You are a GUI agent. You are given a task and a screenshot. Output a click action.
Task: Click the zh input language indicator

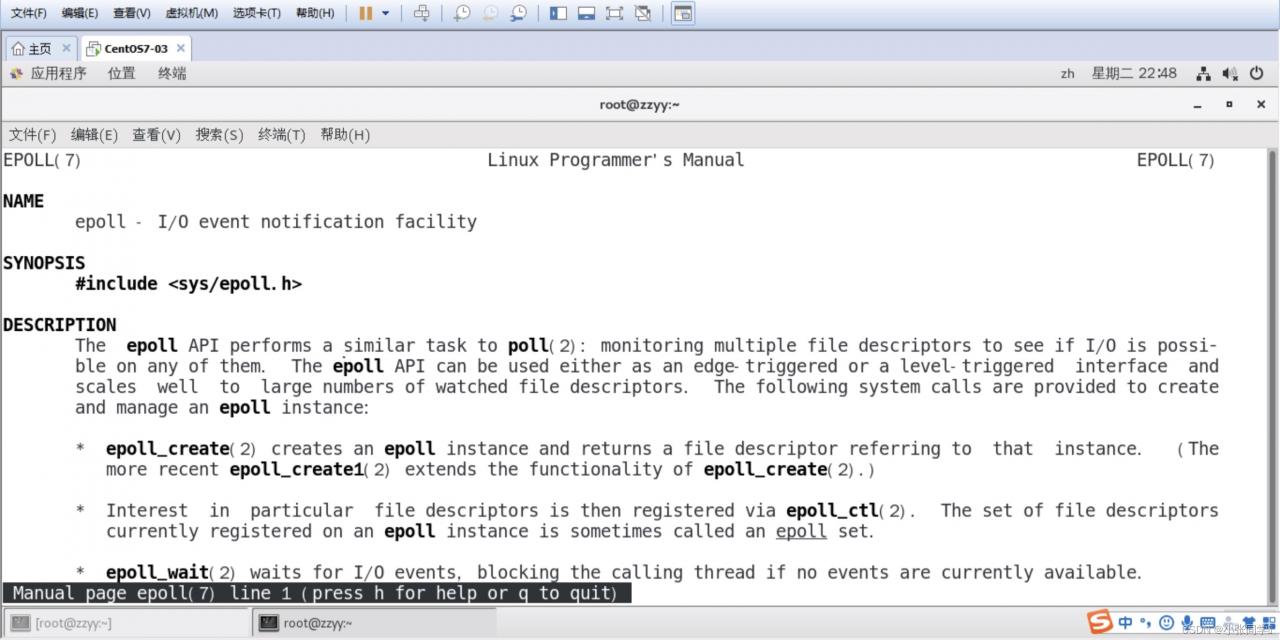(1068, 73)
